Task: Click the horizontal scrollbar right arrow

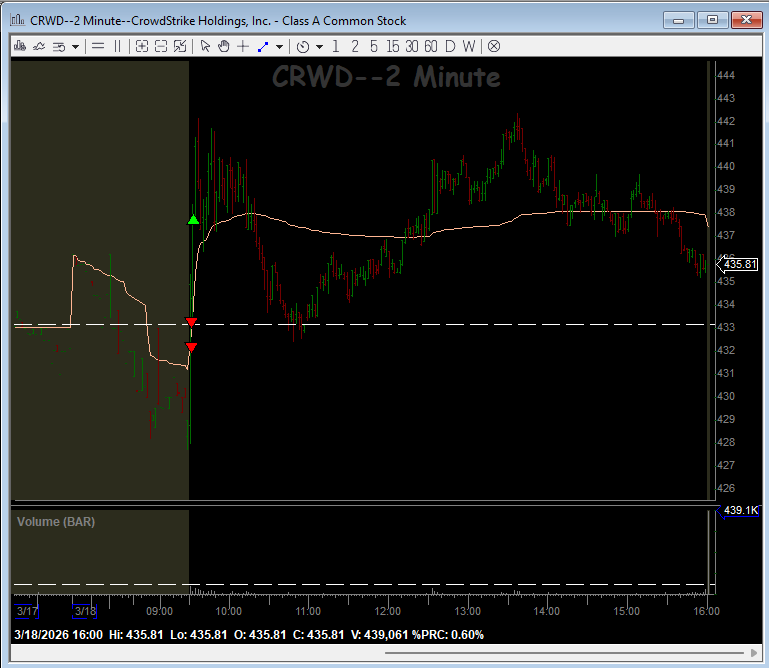Action: pyautogui.click(x=754, y=653)
